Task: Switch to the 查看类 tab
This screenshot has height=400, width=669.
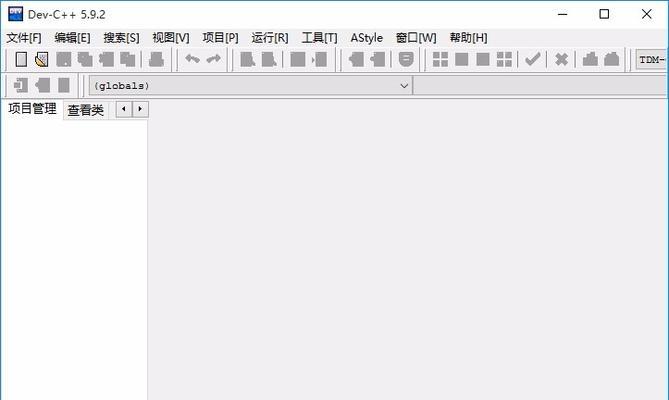Action: click(85, 110)
